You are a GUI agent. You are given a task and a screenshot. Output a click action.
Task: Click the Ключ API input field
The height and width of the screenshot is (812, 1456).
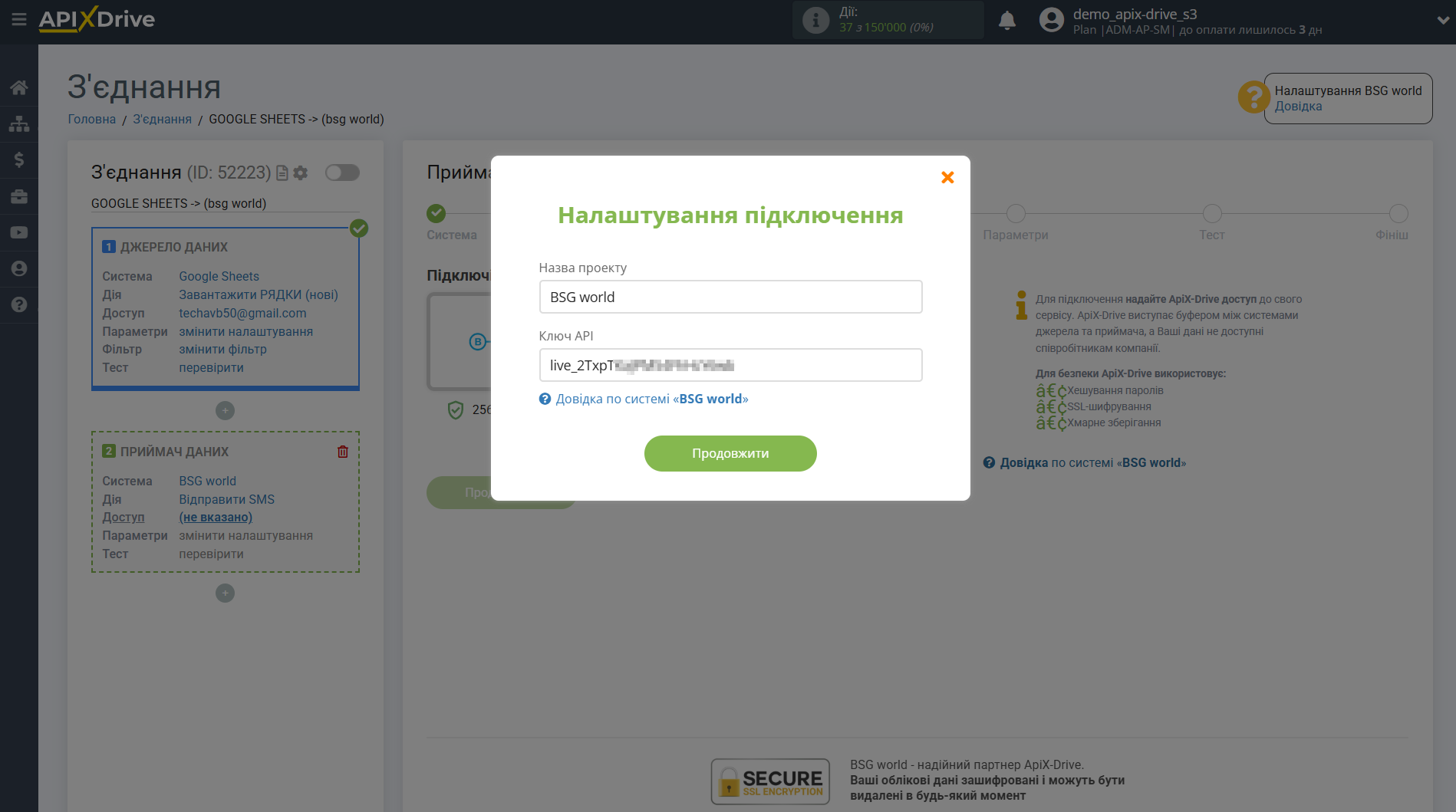[x=730, y=365]
